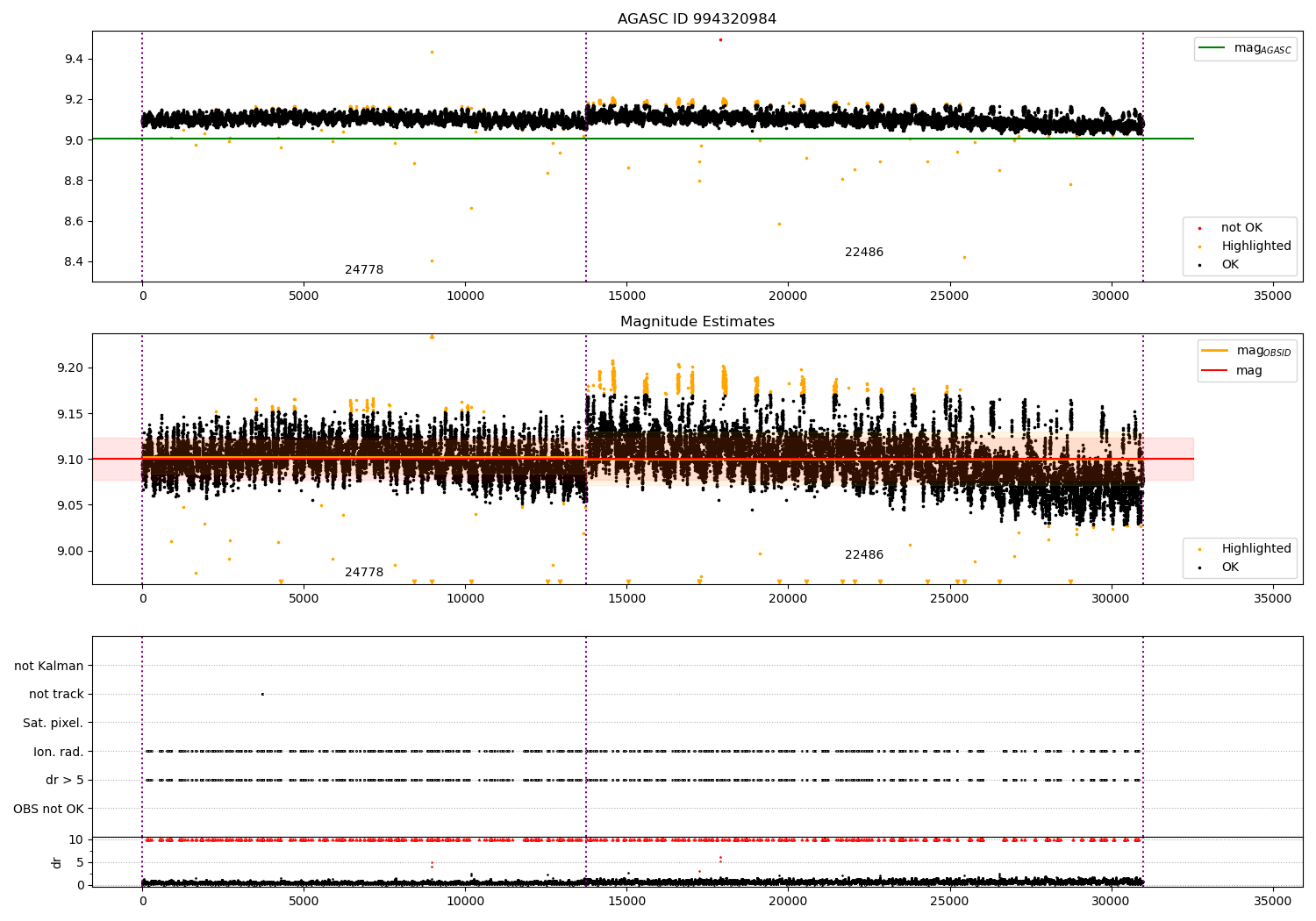Click "Highlighted" in the top plot legend
Image resolution: width=1316 pixels, height=921 pixels.
(1256, 246)
